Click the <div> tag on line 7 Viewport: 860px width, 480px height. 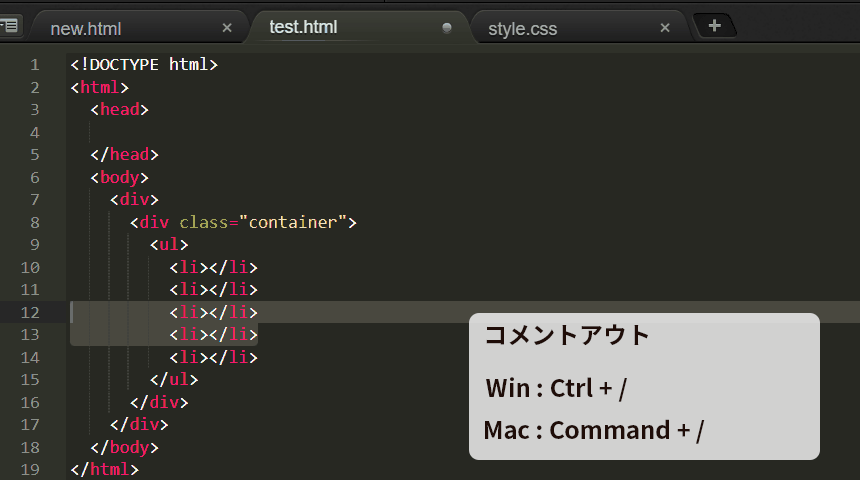134,200
